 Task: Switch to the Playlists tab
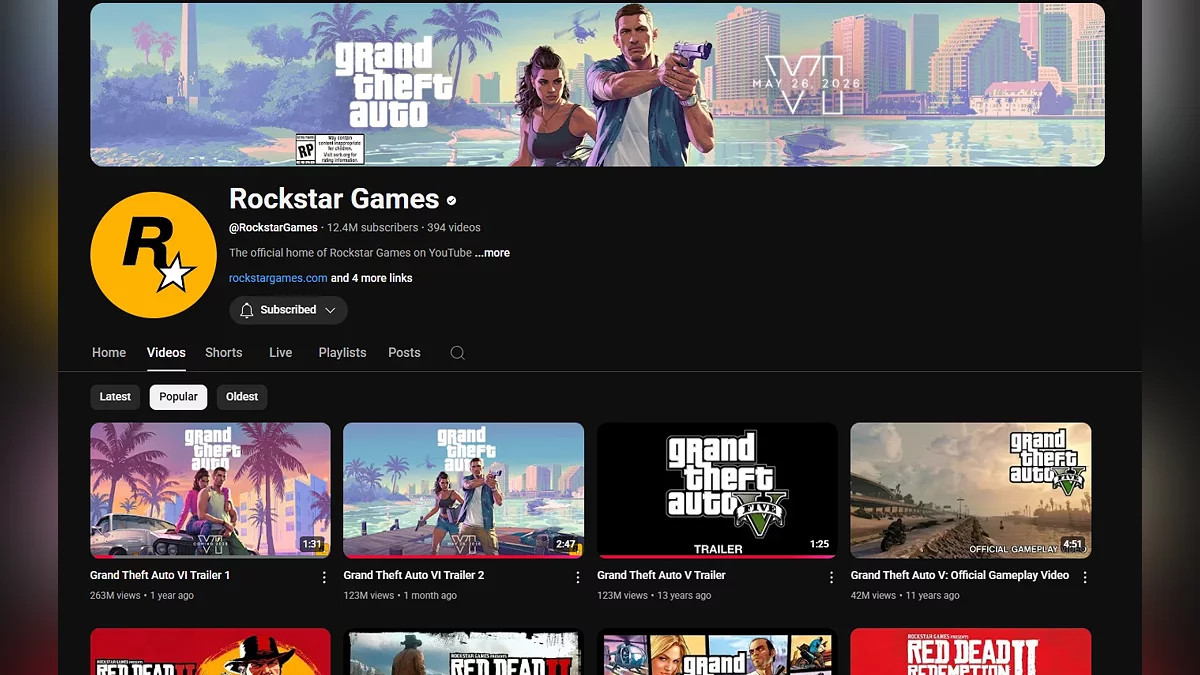(342, 353)
